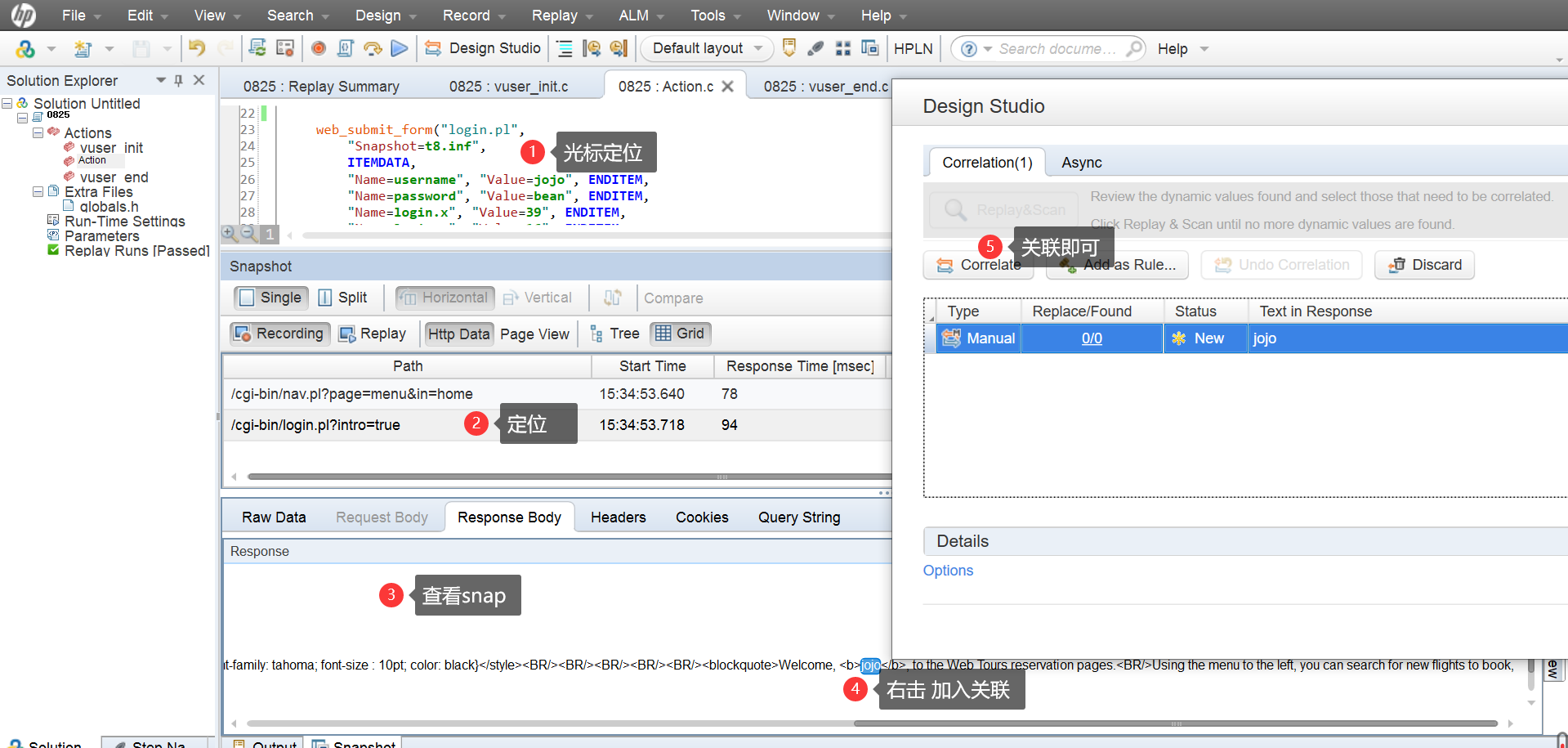Select Split snapshot view
The height and width of the screenshot is (748, 1568).
pyautogui.click(x=342, y=298)
